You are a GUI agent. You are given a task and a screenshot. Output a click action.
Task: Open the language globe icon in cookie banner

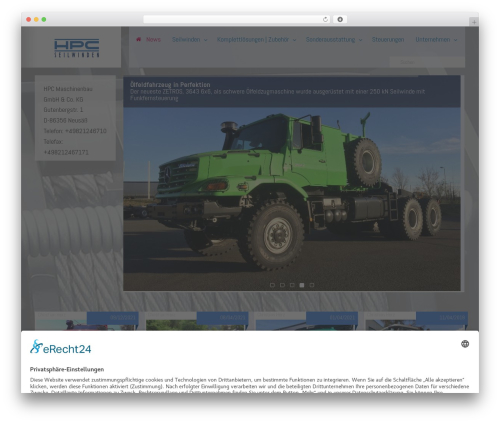tap(465, 344)
